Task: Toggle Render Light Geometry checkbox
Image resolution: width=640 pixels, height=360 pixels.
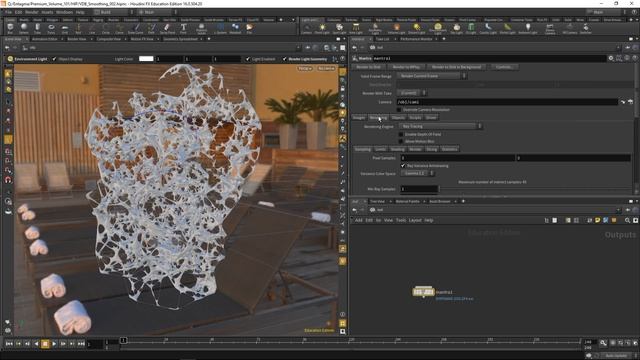Action: 284,59
